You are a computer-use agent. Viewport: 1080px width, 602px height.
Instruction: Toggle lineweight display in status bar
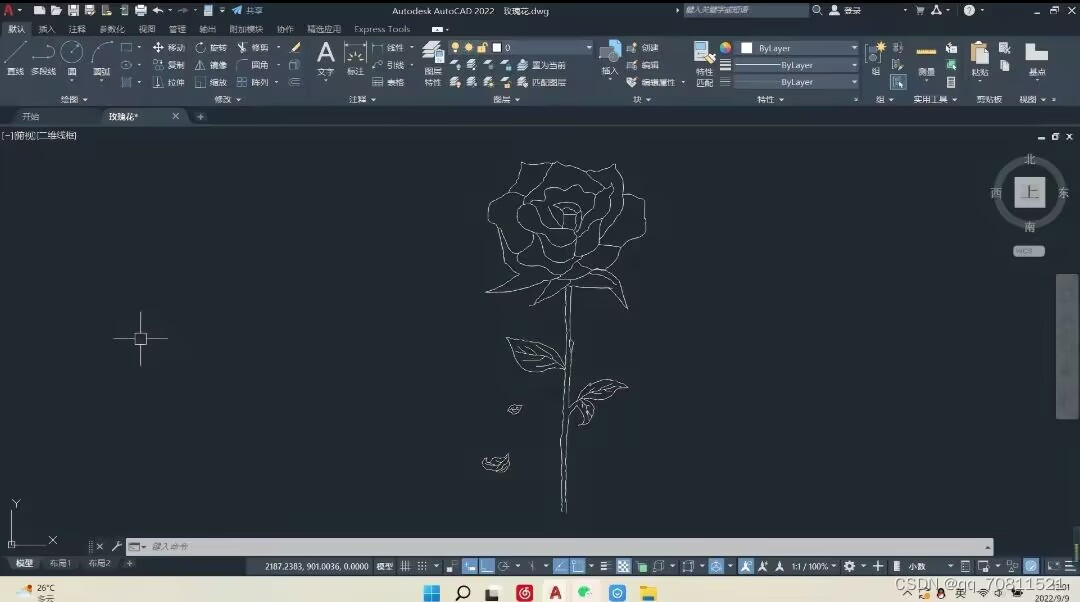[x=605, y=566]
